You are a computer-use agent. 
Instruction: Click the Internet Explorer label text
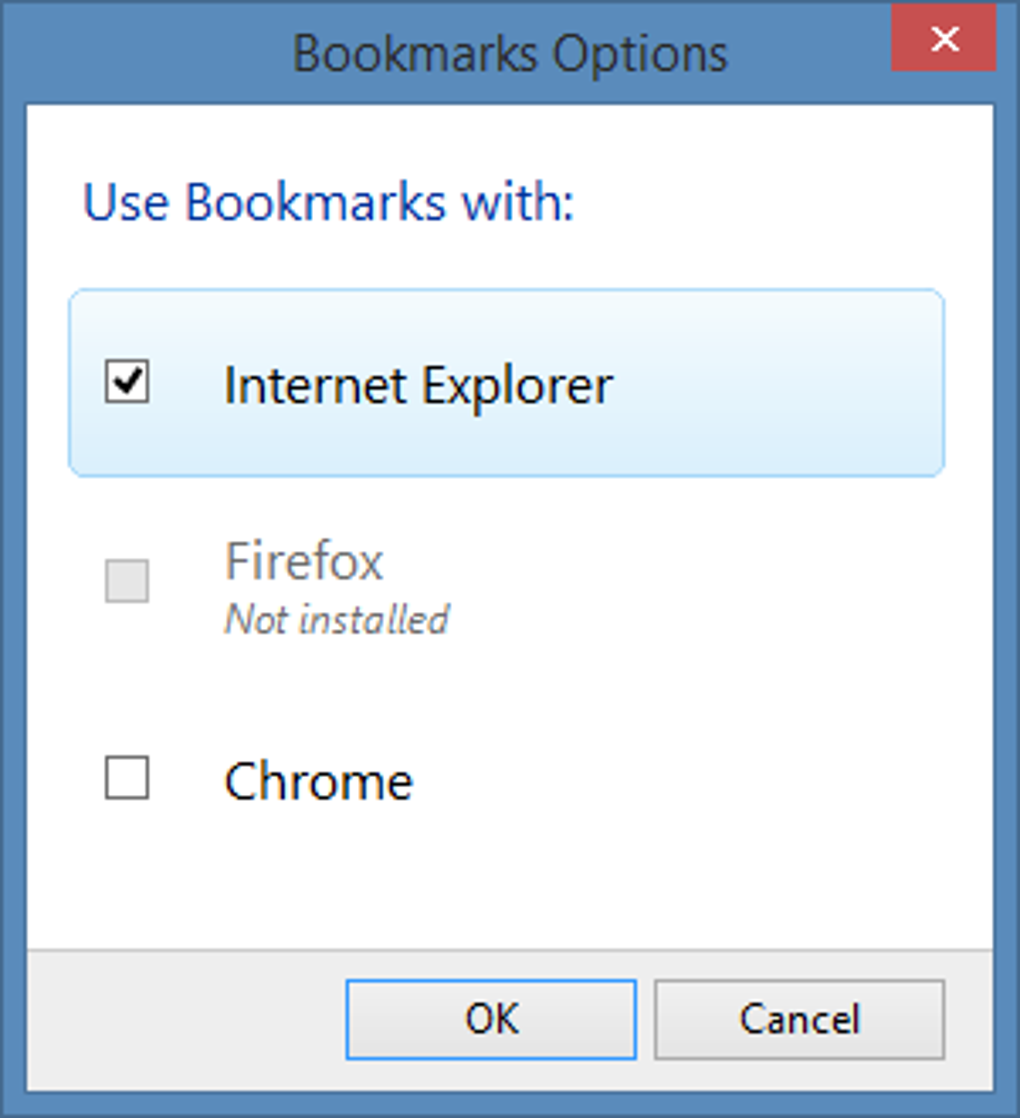click(x=418, y=385)
